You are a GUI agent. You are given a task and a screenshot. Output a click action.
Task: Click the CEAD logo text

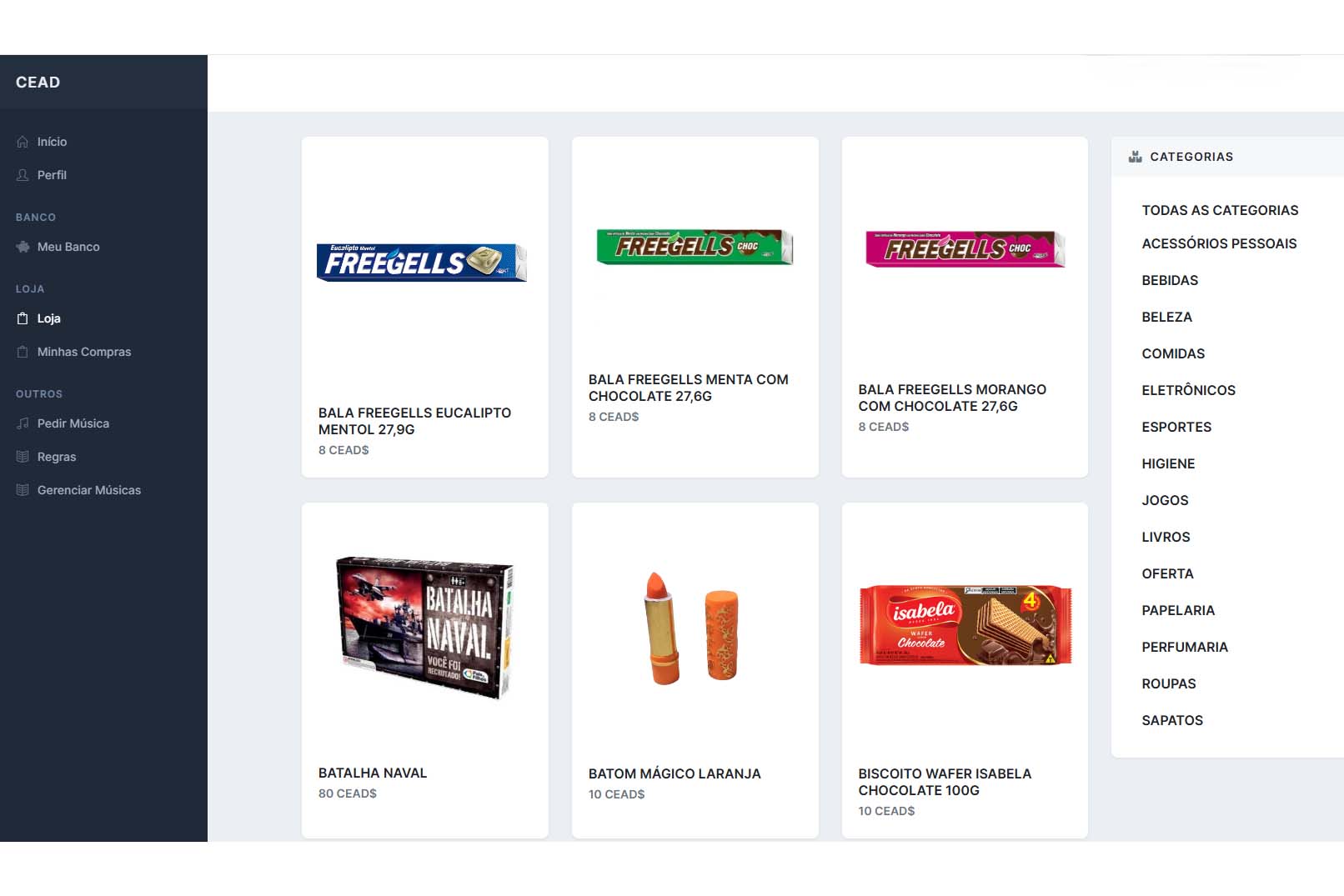click(38, 83)
